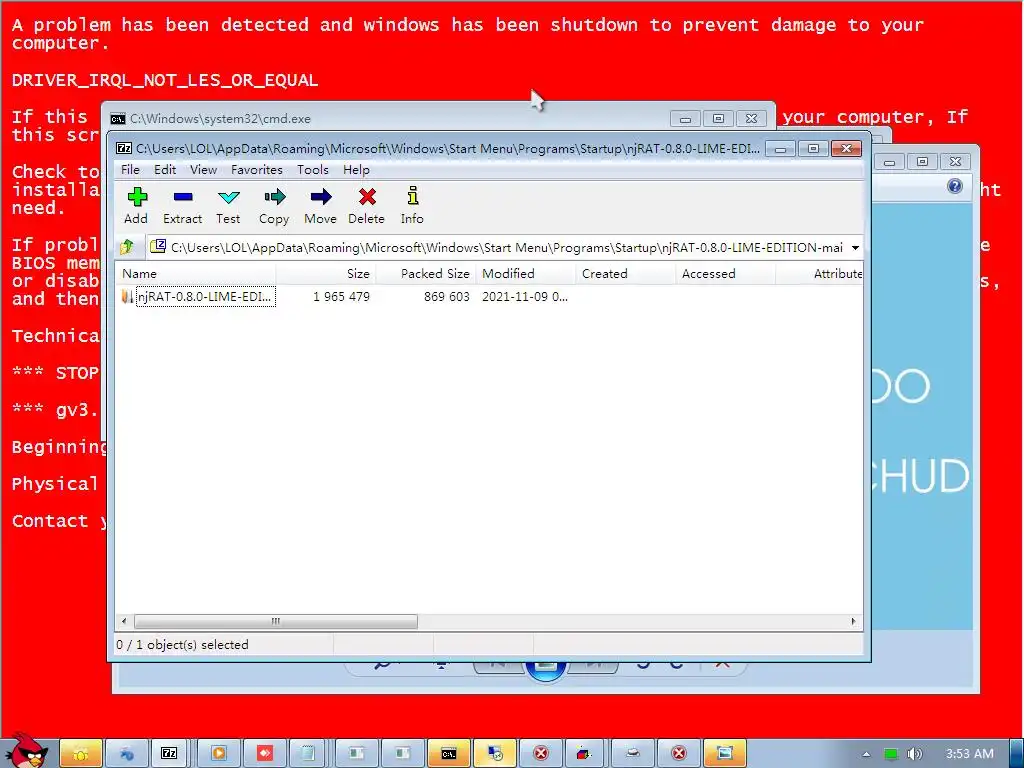Click the red X error taskbar icon before the cube icon
1024x768 pixels.
541,754
